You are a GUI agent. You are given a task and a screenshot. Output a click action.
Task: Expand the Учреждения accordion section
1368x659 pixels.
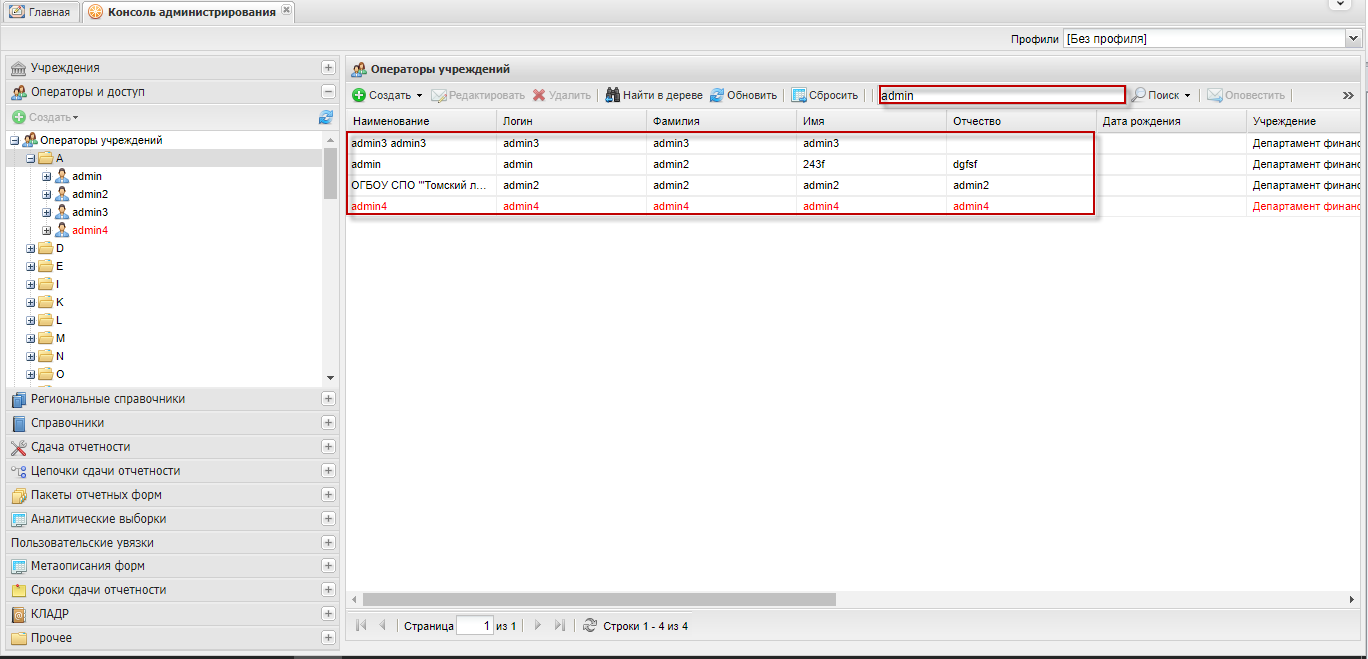coord(328,68)
